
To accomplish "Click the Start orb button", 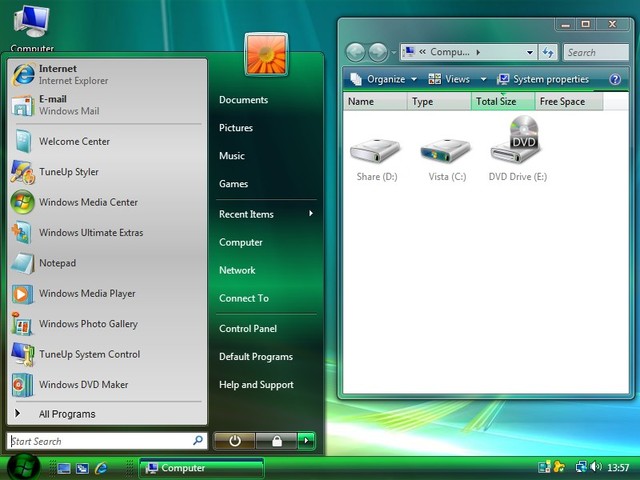I will (x=24, y=468).
